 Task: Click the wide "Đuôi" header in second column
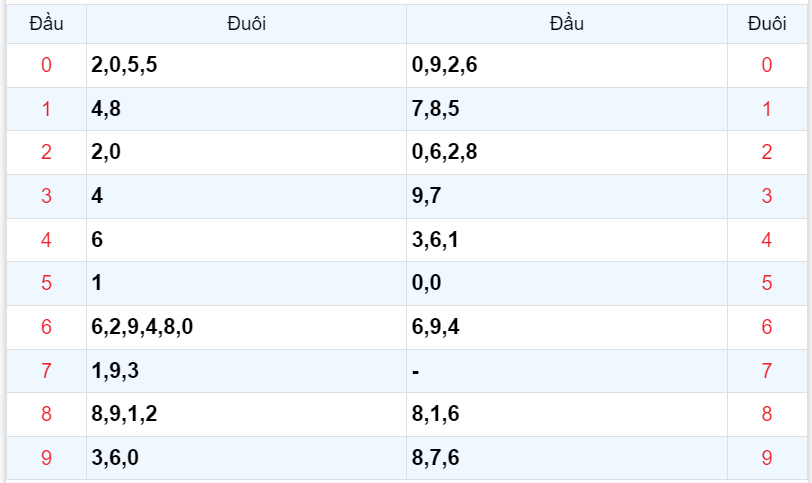coord(246,23)
